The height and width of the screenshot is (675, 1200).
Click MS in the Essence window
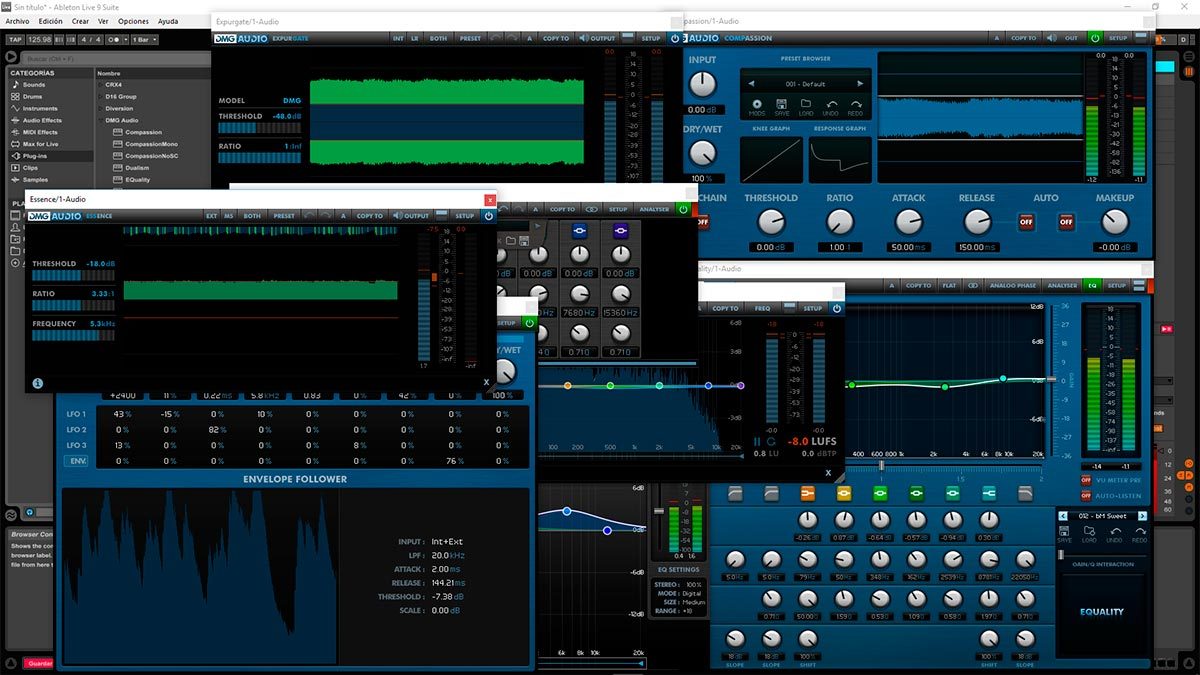[x=228, y=216]
